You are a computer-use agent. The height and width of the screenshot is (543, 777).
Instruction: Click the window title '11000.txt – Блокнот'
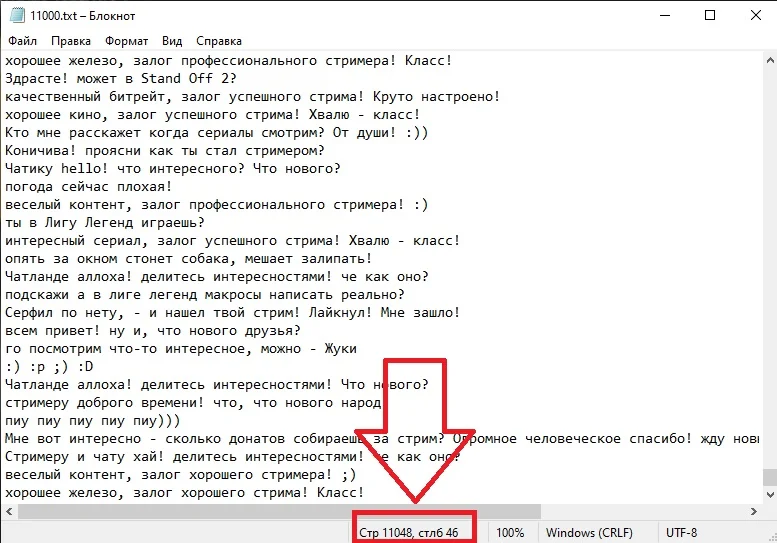[82, 16]
